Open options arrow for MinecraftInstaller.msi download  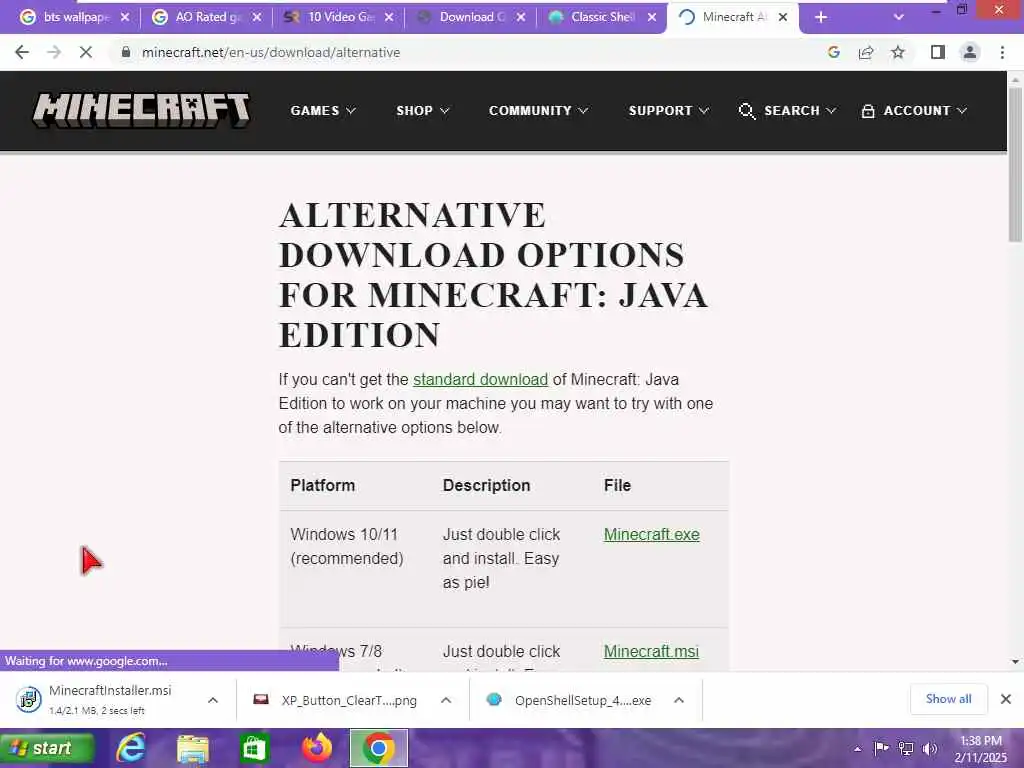coord(213,700)
